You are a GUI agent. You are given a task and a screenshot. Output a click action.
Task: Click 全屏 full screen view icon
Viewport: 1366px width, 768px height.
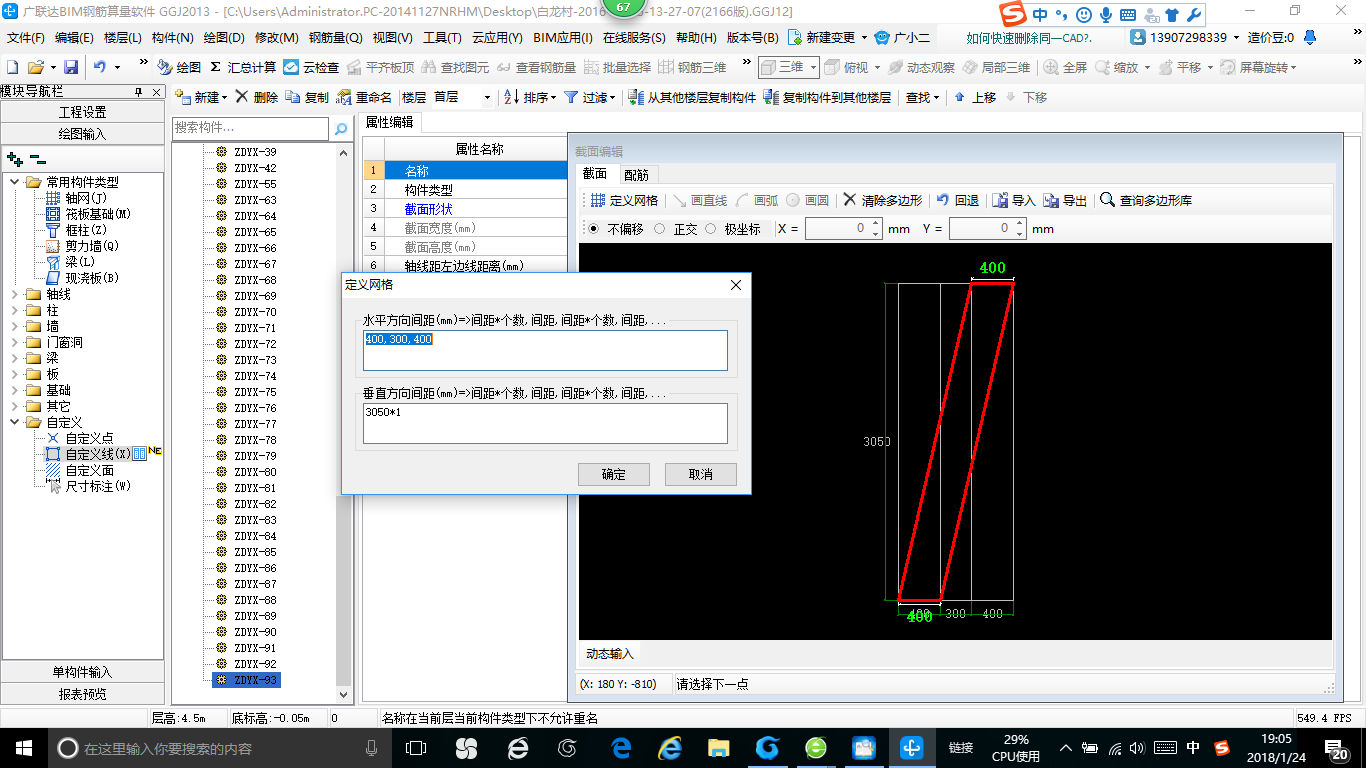point(1052,67)
